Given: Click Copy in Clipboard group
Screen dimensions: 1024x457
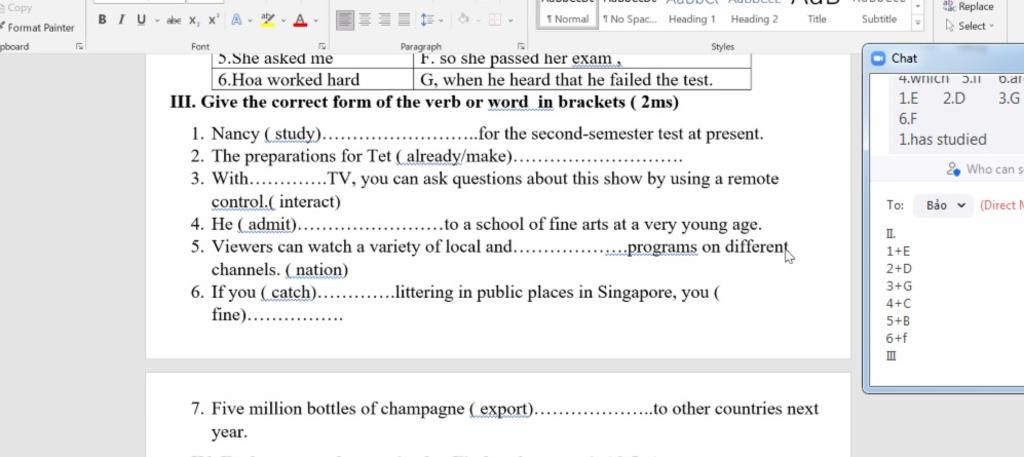Looking at the screenshot, I should point(16,8).
